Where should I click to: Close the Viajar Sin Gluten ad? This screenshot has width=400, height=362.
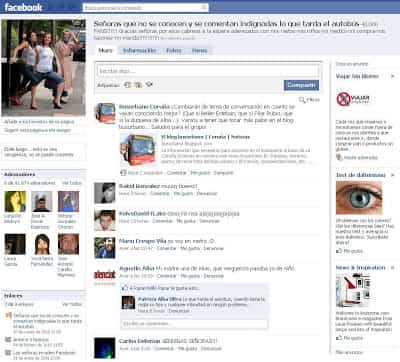pyautogui.click(x=392, y=76)
